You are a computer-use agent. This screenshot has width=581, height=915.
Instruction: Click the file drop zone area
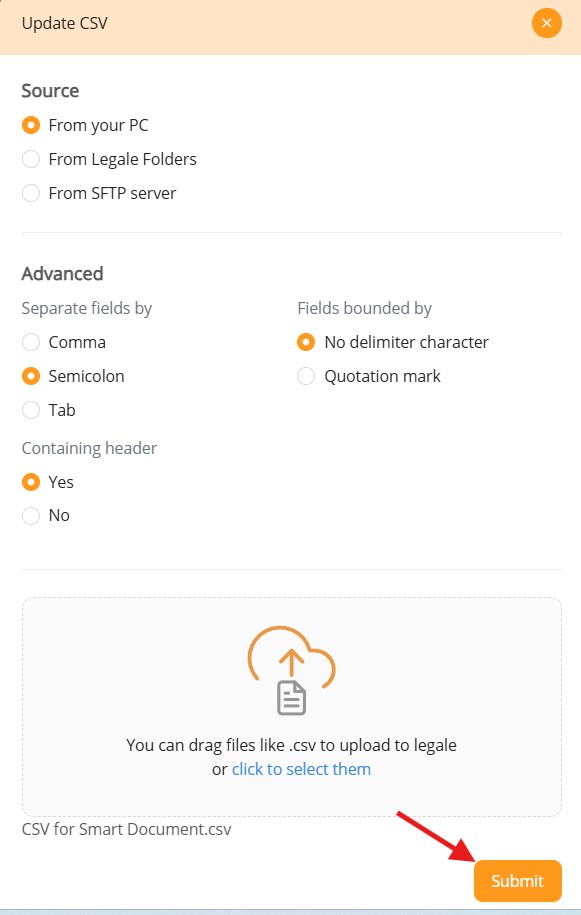coord(292,707)
